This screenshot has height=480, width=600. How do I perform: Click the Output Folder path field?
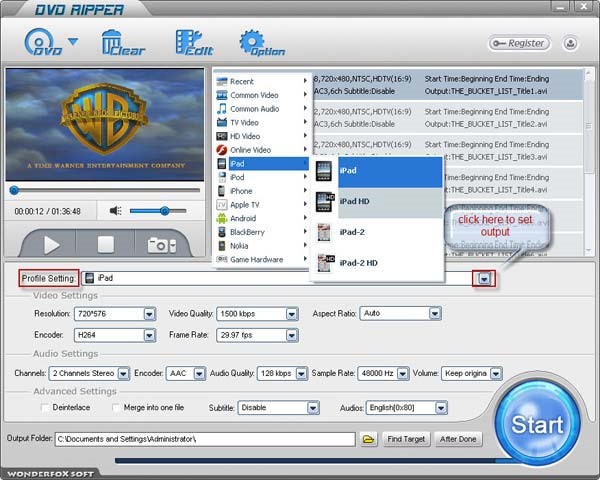coord(205,439)
